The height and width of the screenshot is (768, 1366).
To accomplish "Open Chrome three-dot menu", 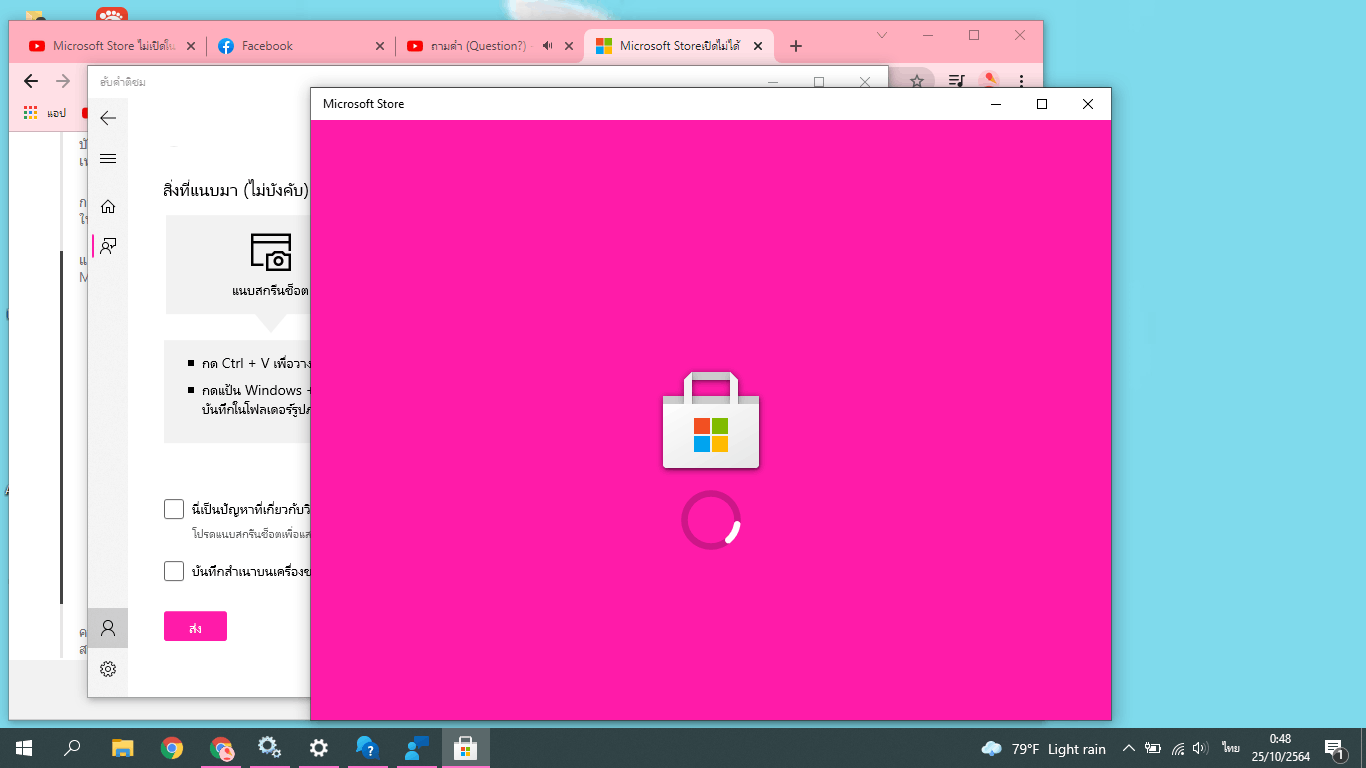I will pyautogui.click(x=1021, y=81).
